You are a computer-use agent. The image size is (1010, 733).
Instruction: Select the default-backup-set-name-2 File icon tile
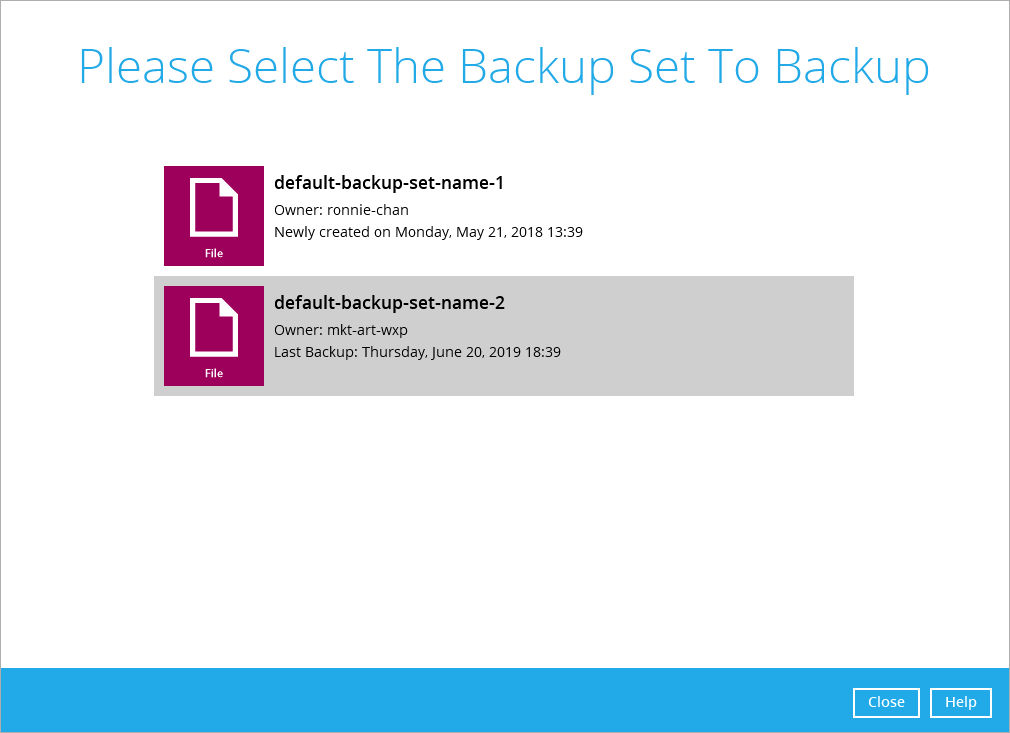click(x=214, y=336)
